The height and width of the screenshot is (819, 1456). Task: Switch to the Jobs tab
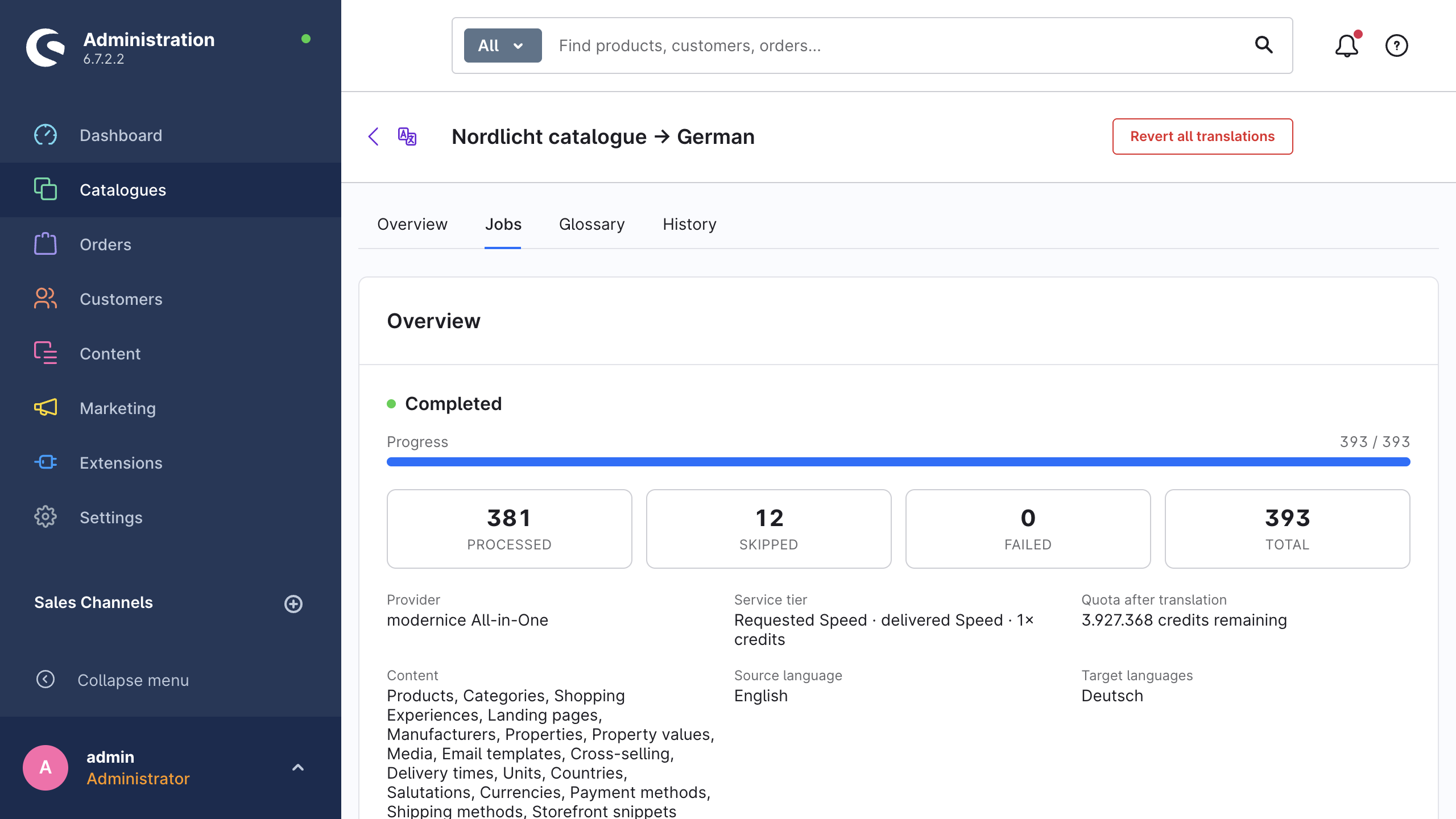503,224
